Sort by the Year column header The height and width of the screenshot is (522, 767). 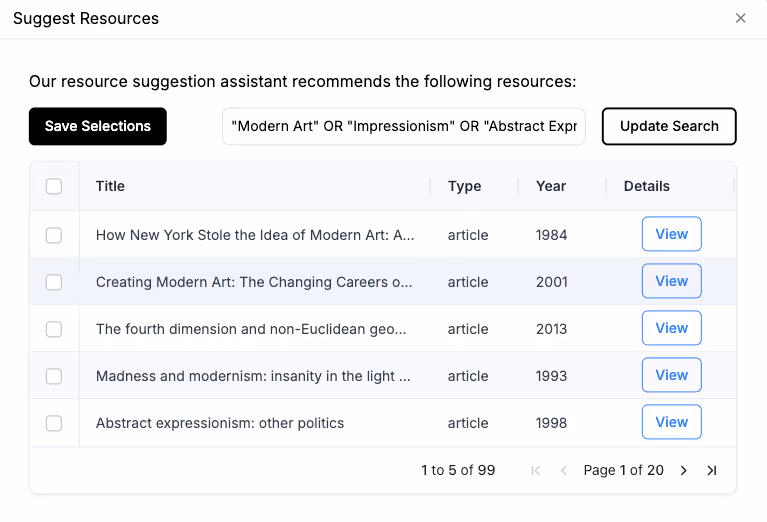551,186
